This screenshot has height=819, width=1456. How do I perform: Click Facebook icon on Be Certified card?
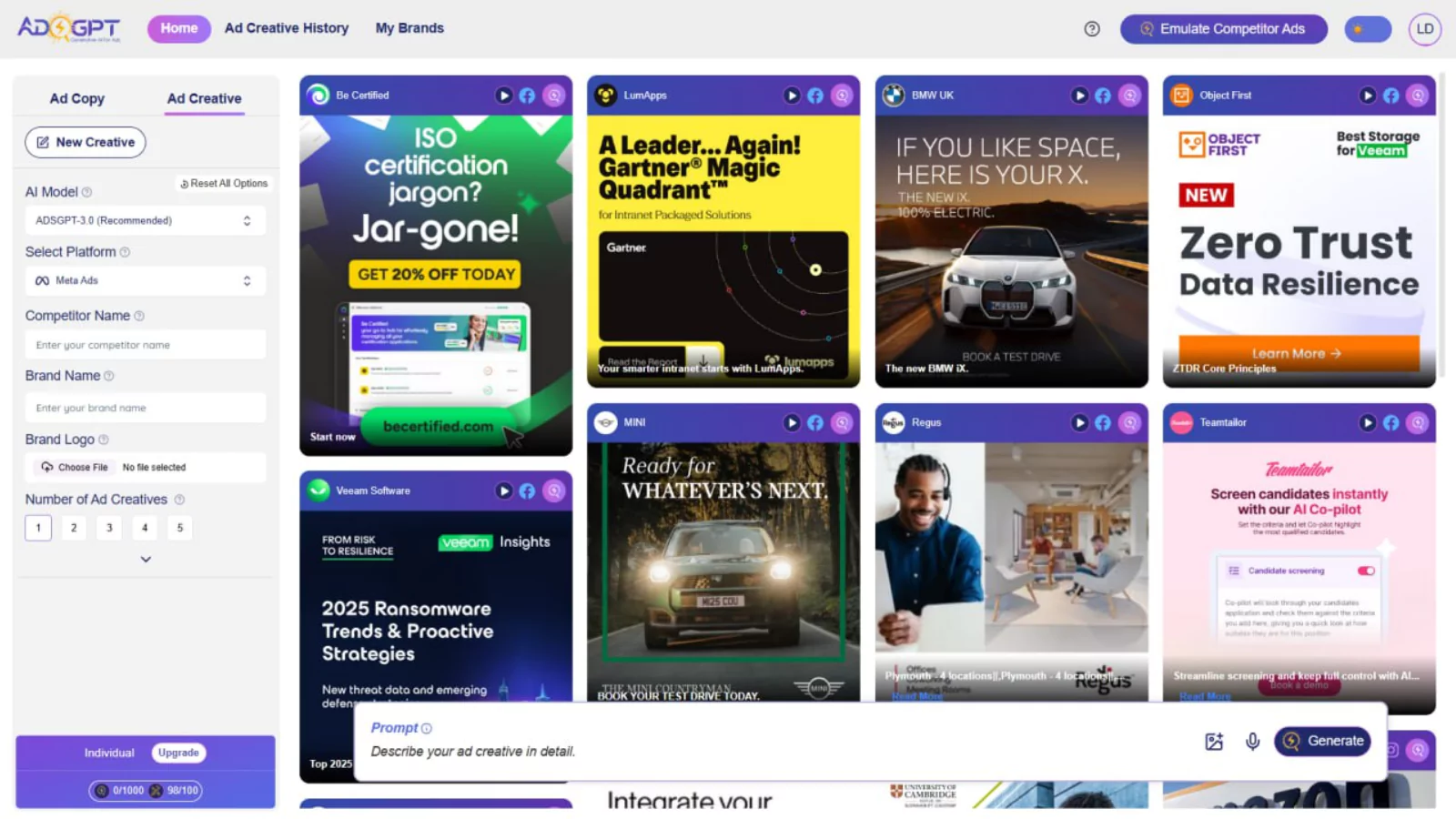tap(527, 96)
